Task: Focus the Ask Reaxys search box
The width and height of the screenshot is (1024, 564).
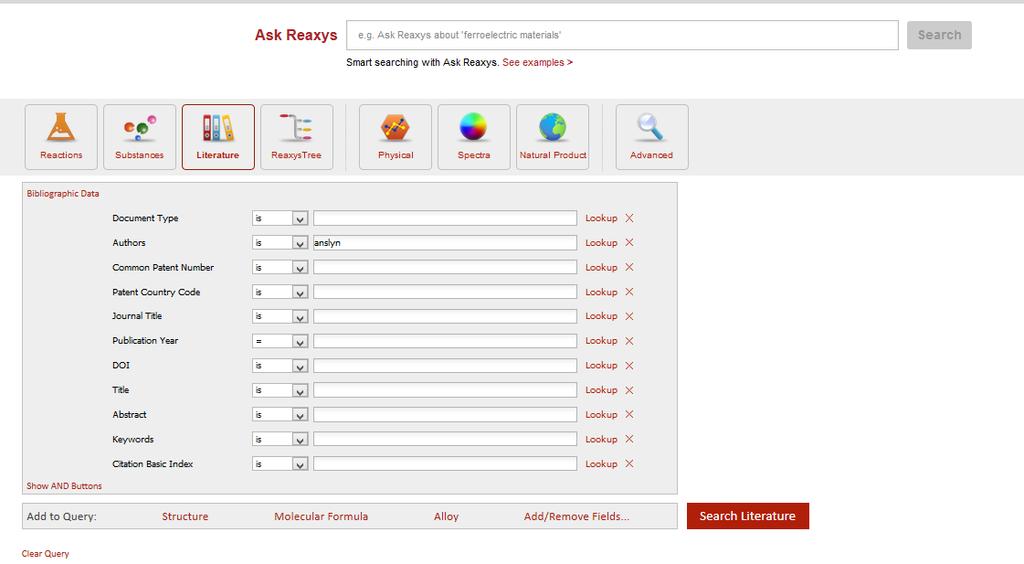Action: pos(622,35)
